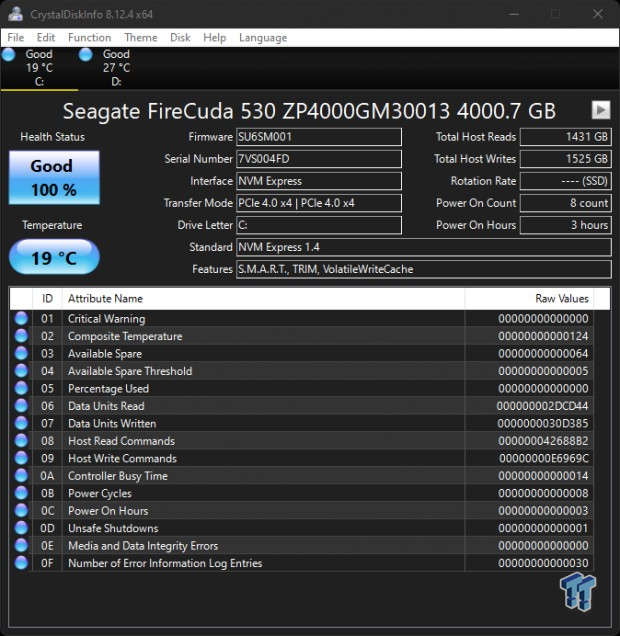Viewport: 620px width, 636px height.
Task: Select the D: drive tab
Action: coord(116,68)
